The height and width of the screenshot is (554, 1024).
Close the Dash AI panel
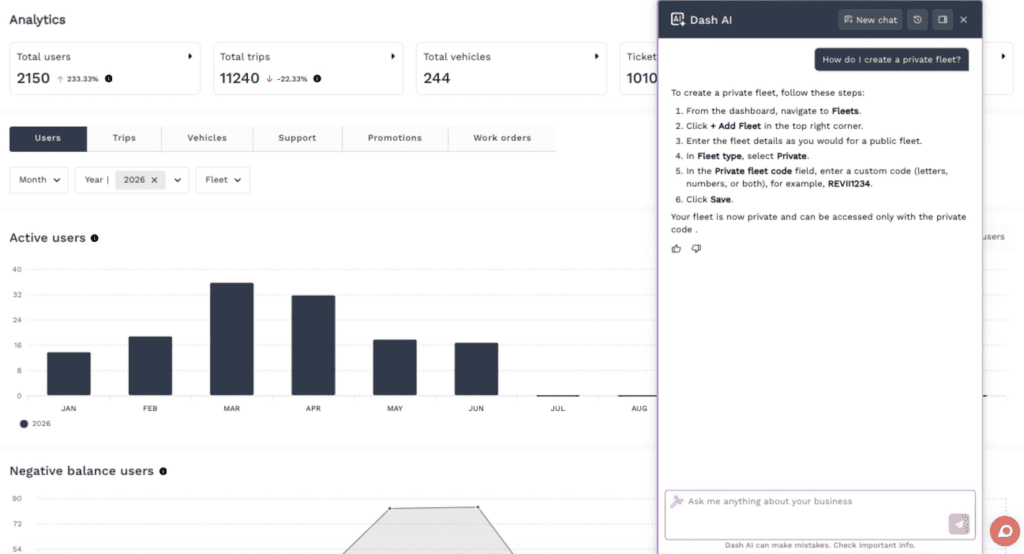click(x=963, y=20)
